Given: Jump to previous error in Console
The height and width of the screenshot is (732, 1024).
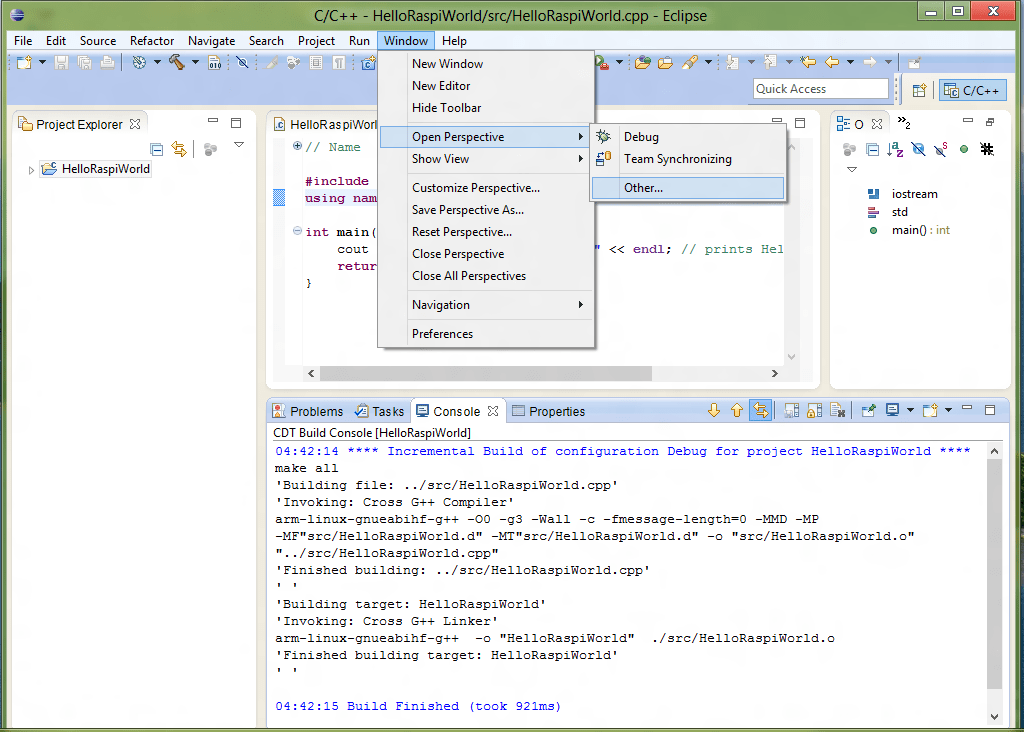Looking at the screenshot, I should [x=737, y=410].
